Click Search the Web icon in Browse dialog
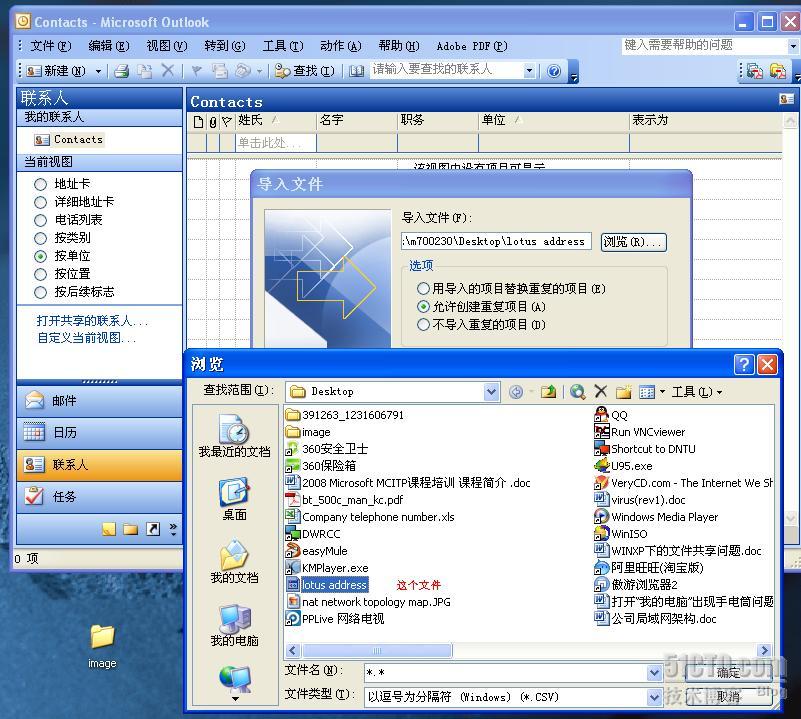 point(578,392)
